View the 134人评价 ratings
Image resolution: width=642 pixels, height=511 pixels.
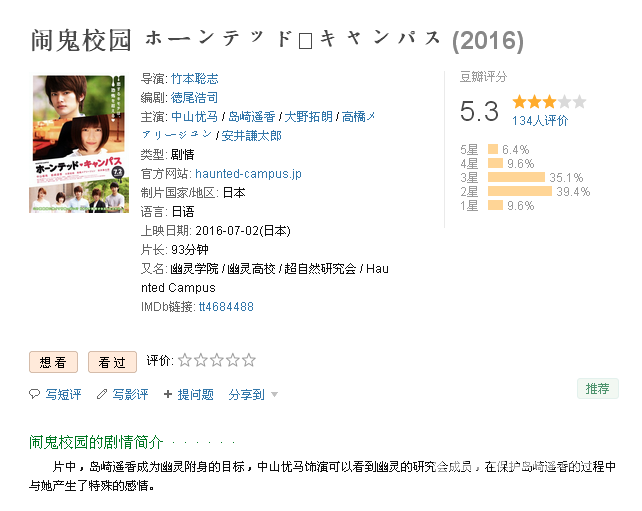[540, 121]
